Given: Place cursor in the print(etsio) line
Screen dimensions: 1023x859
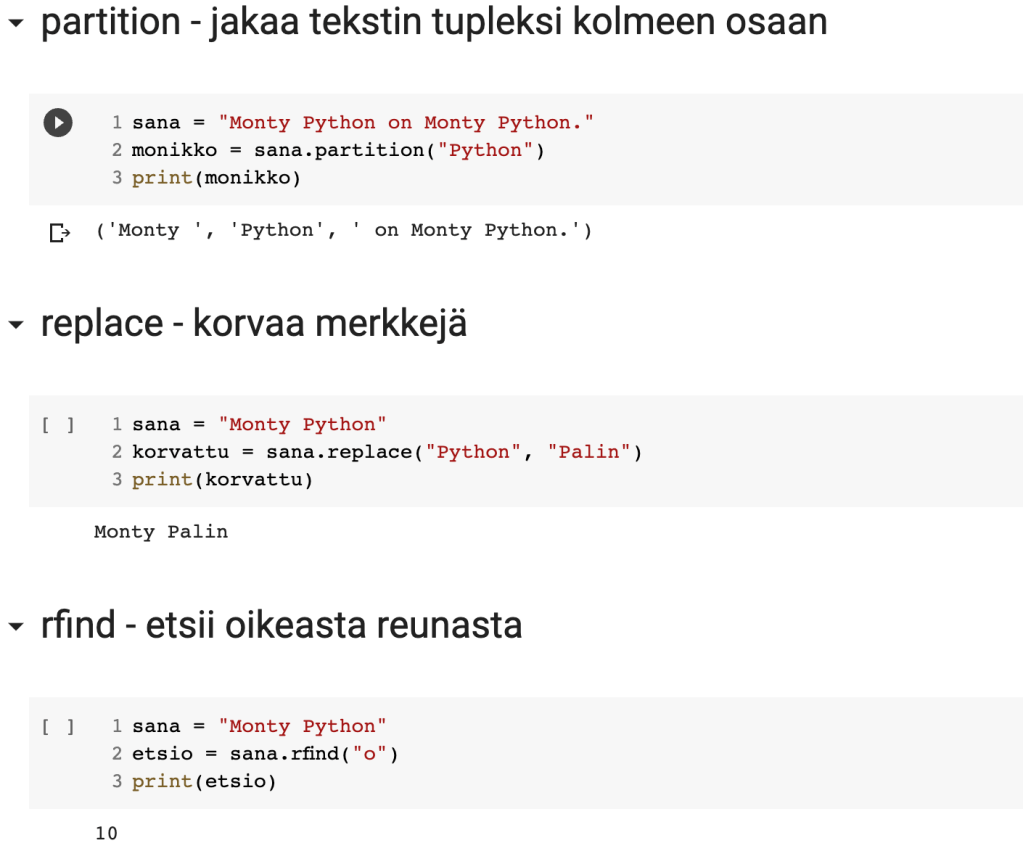Looking at the screenshot, I should (204, 782).
